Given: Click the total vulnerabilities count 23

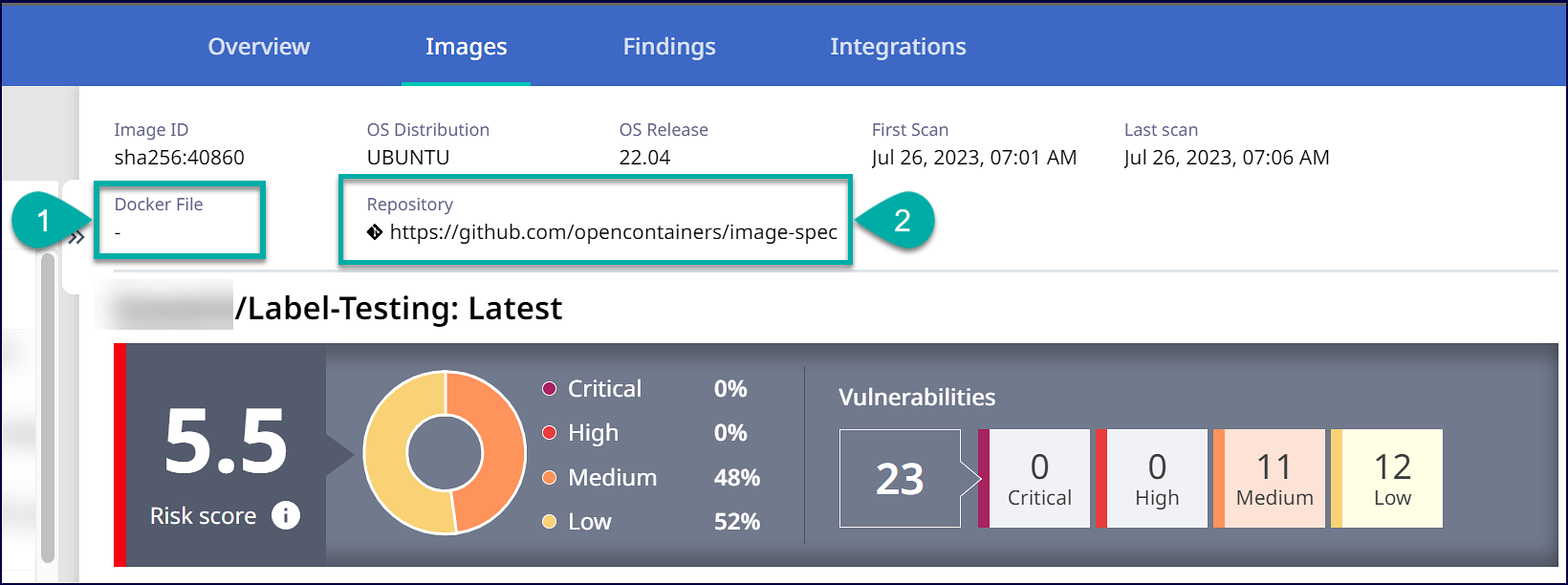Looking at the screenshot, I should [x=900, y=478].
